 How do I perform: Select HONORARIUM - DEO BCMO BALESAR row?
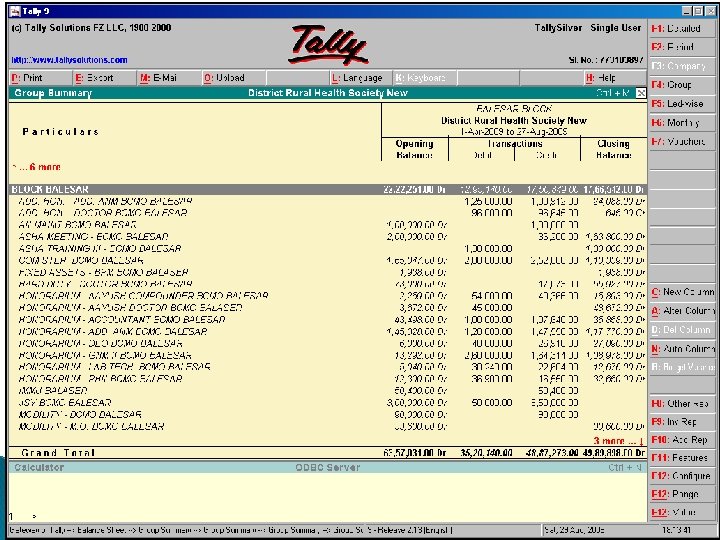pyautogui.click(x=328, y=343)
